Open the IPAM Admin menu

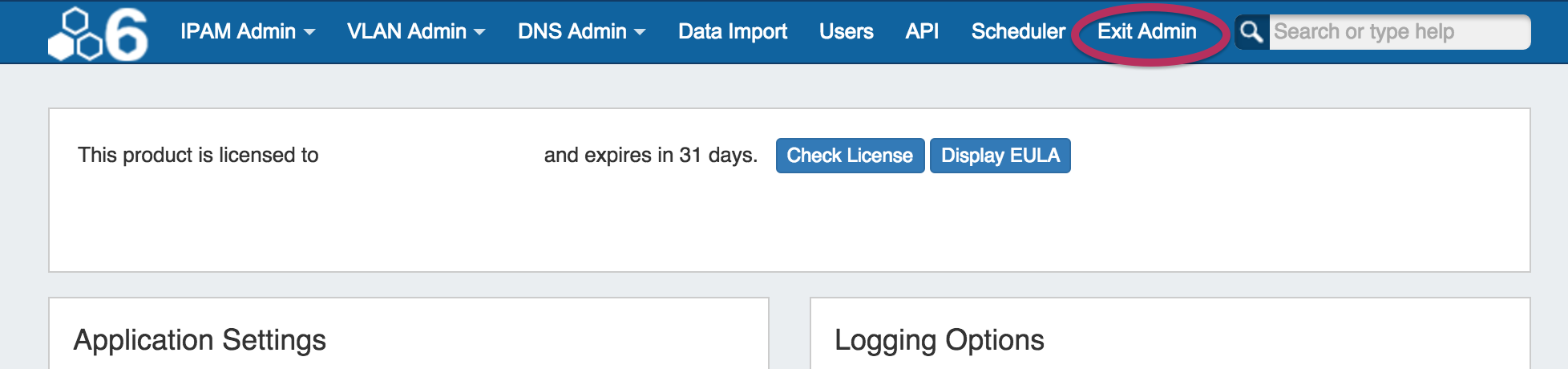click(x=238, y=31)
